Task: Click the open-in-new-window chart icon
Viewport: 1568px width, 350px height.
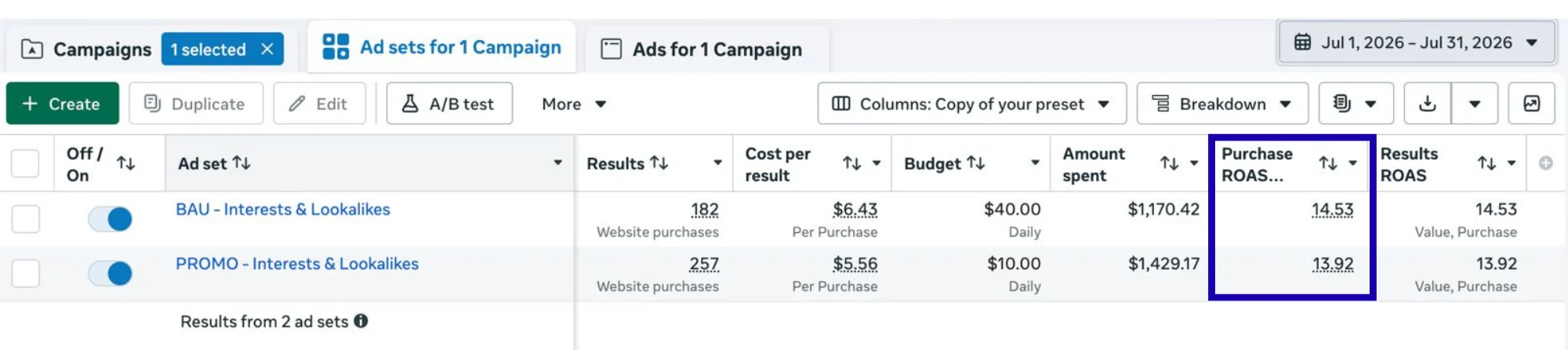Action: click(x=1531, y=104)
